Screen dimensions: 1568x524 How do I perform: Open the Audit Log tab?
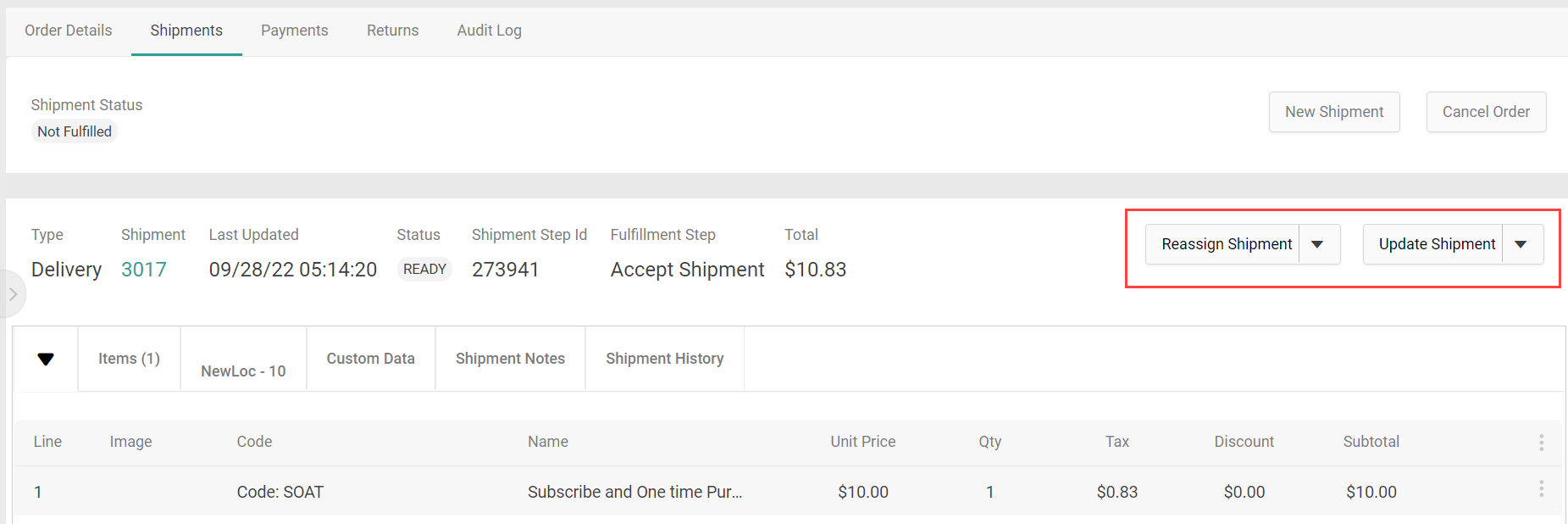point(489,31)
